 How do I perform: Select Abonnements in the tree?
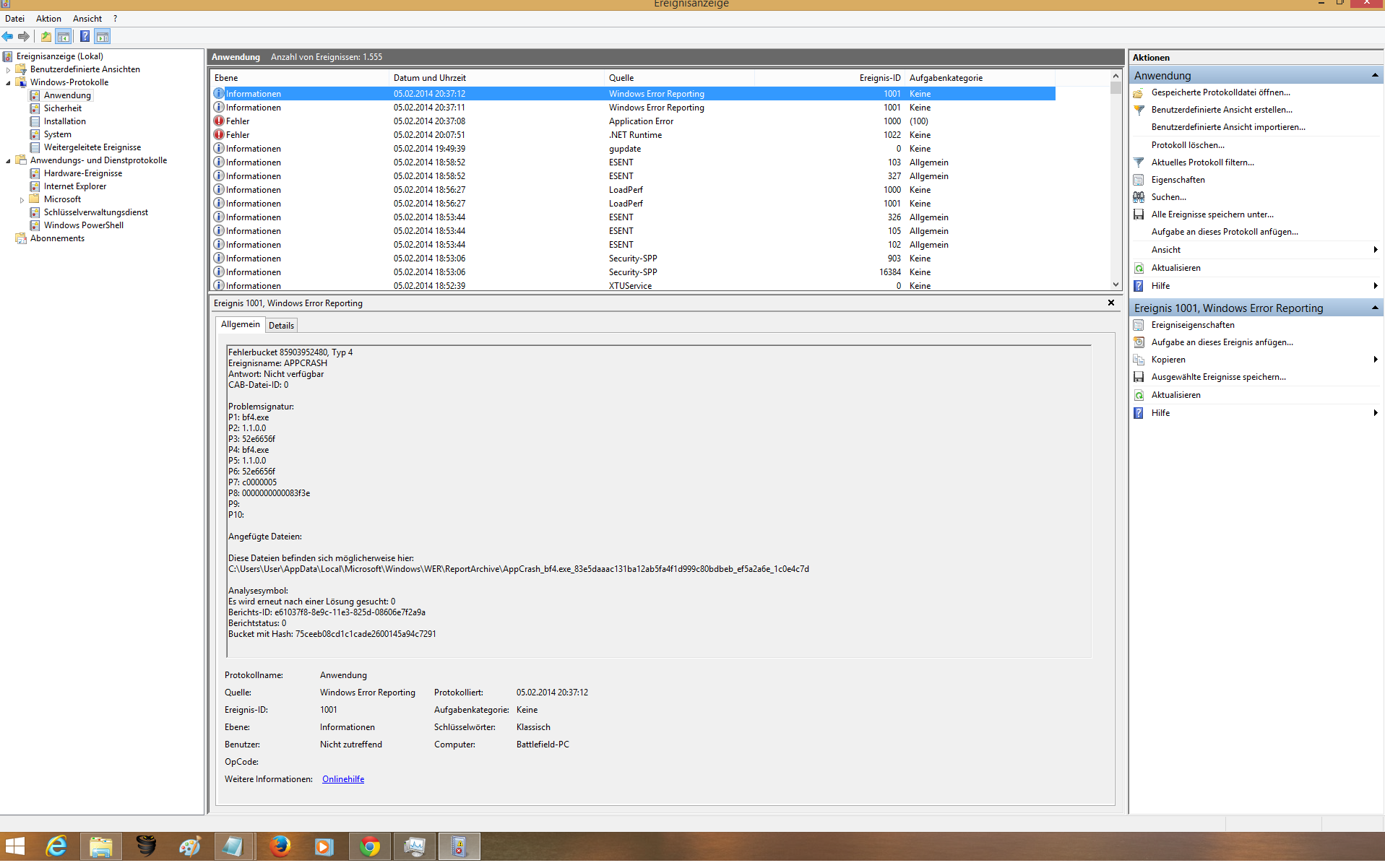(x=57, y=238)
